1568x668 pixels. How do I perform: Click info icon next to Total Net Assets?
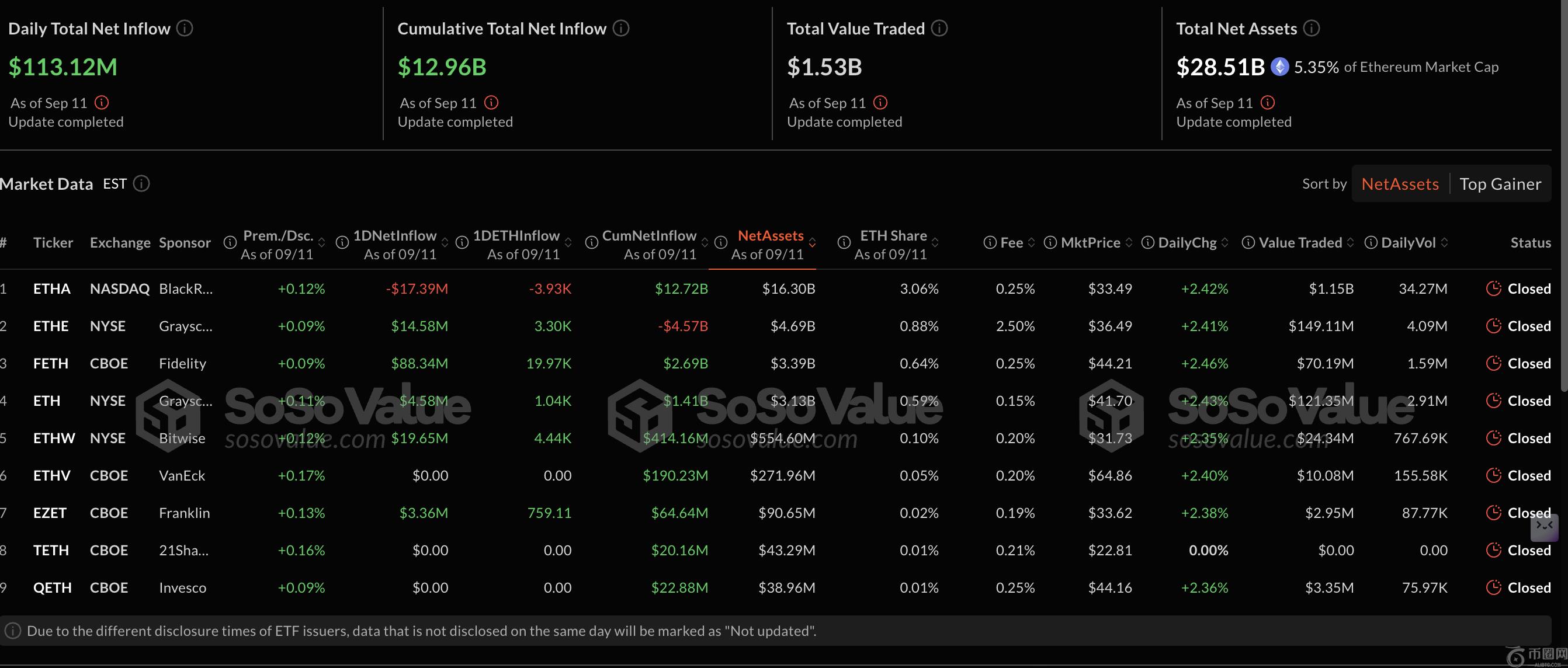click(1312, 29)
